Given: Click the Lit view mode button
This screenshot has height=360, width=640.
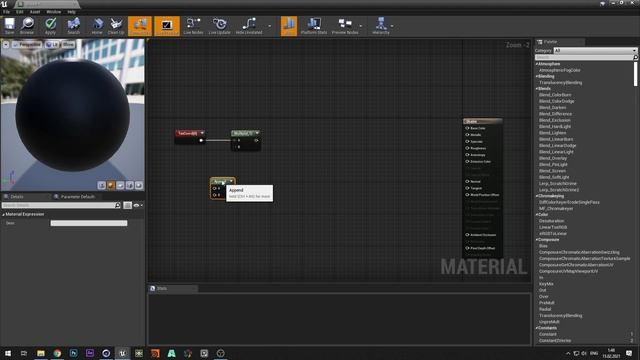Looking at the screenshot, I should [52, 44].
